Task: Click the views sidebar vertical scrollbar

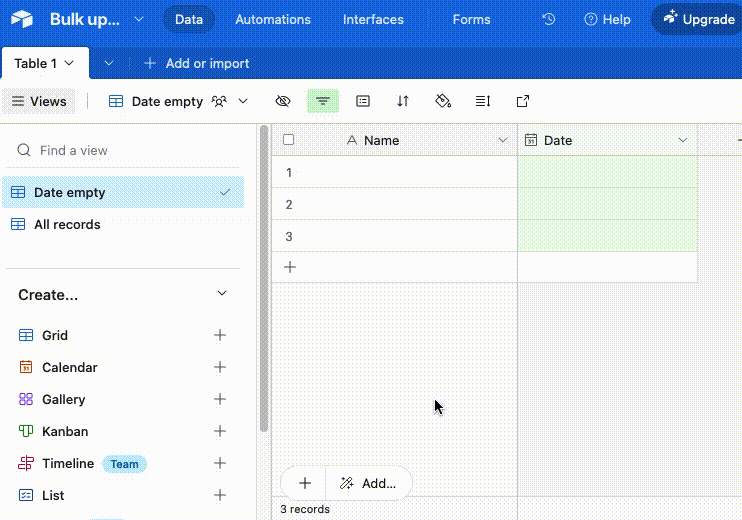Action: pos(264,278)
